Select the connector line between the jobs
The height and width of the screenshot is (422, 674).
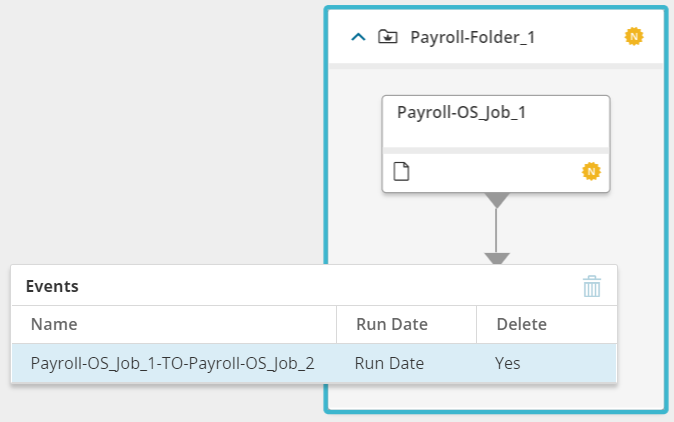coord(497,230)
